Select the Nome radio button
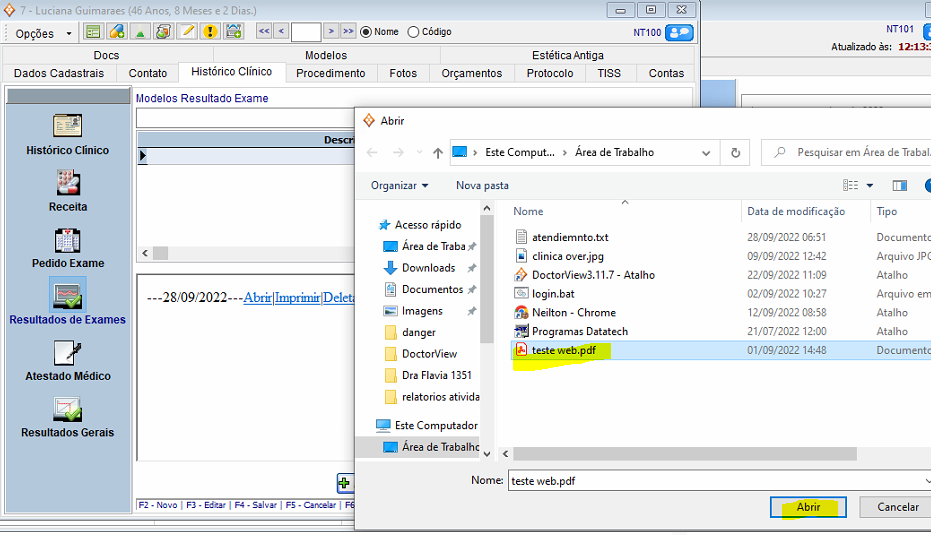 366,32
